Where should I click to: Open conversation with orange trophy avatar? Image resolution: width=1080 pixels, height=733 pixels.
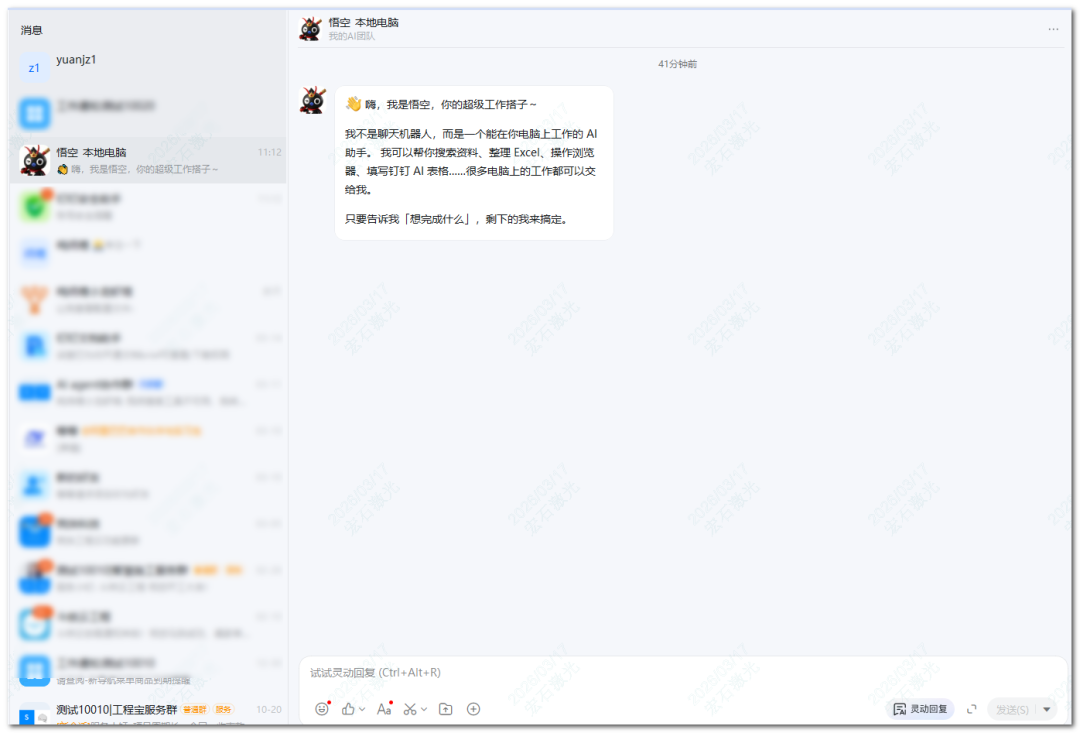tap(148, 300)
